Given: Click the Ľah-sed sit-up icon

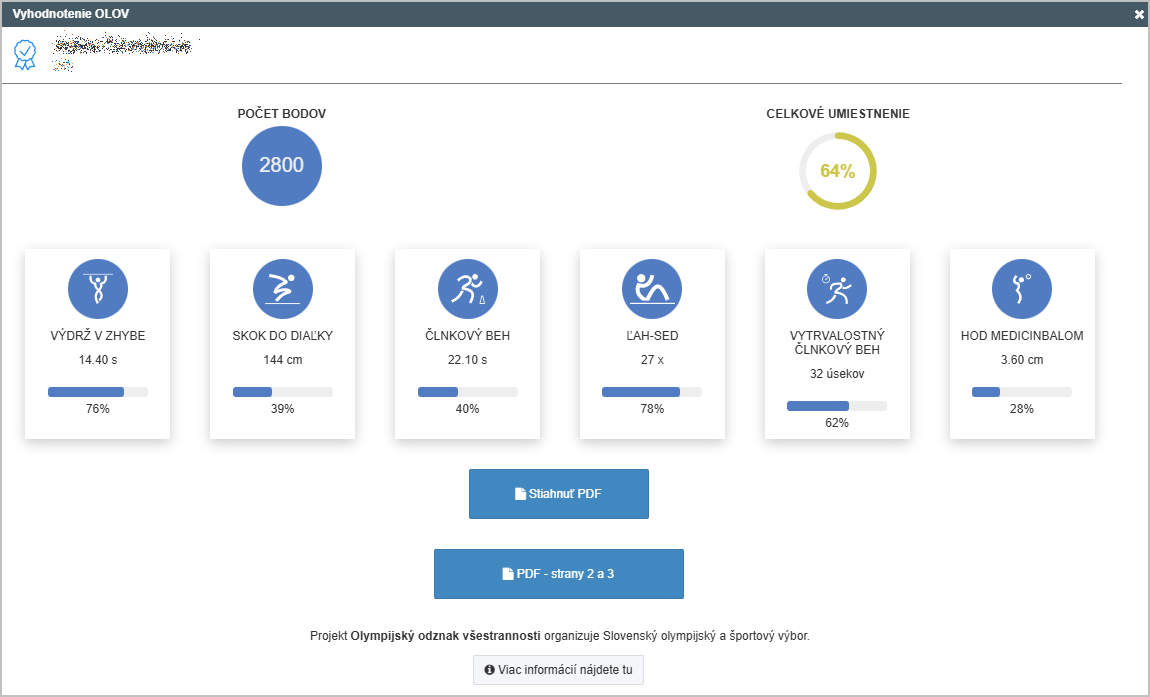Looking at the screenshot, I should point(652,290).
